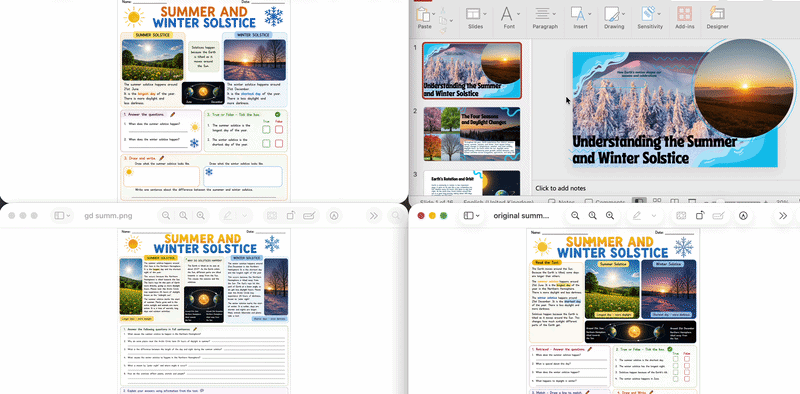Expand the Sensitivity dropdown arrow
The image size is (800, 394).
659,14
